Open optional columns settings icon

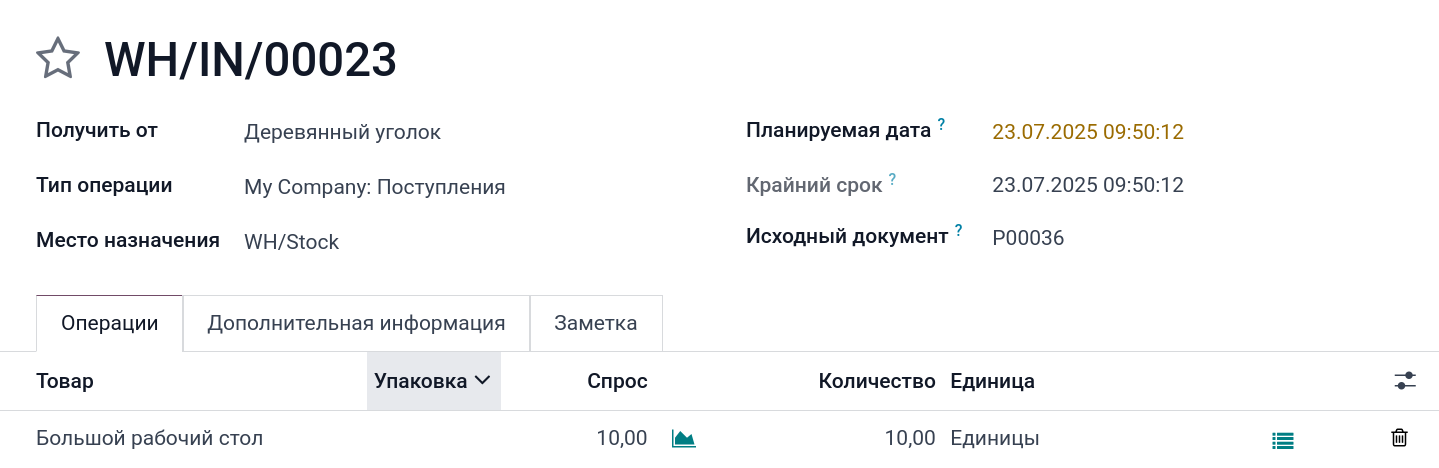[x=1405, y=381]
